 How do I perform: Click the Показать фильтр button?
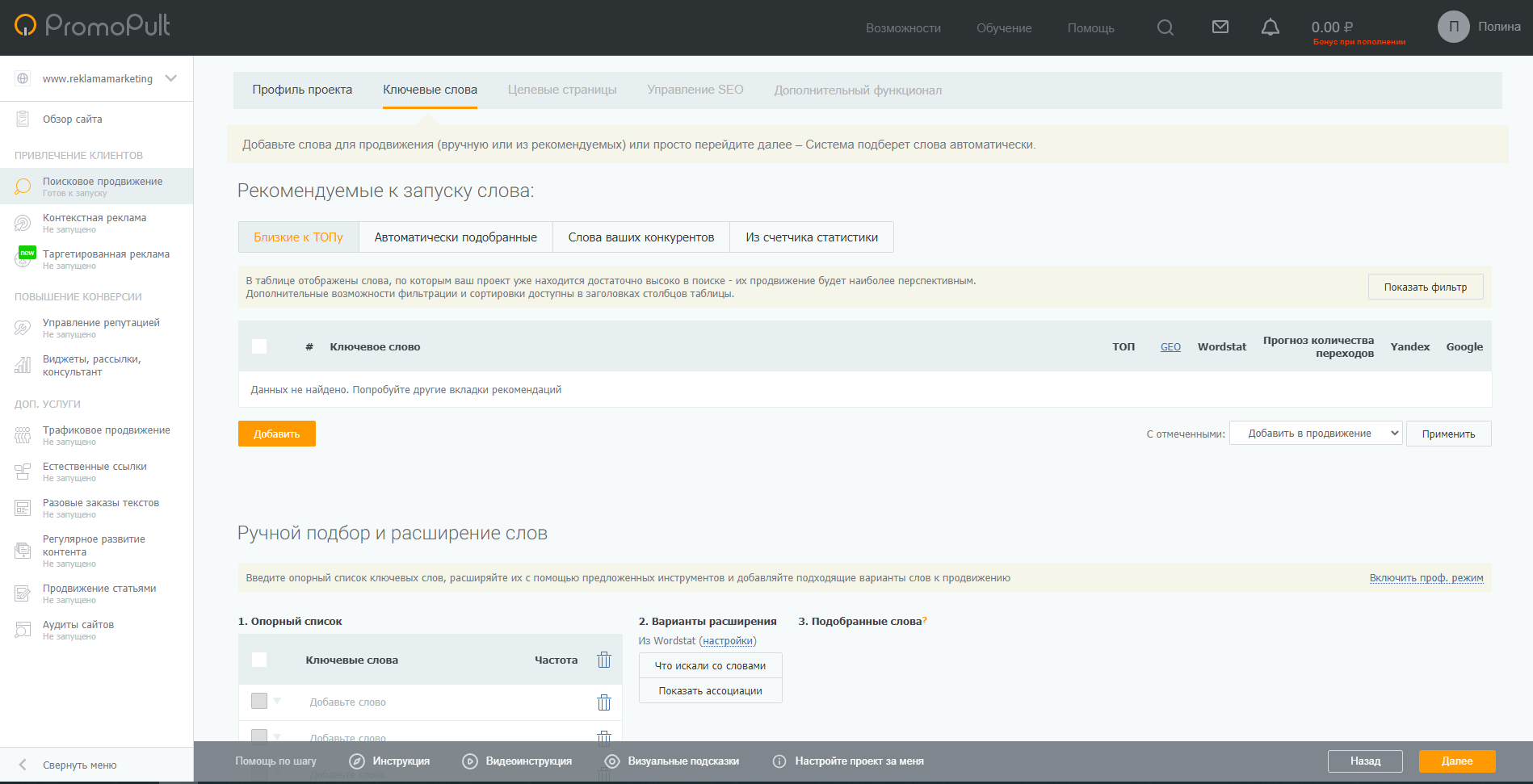pos(1426,287)
